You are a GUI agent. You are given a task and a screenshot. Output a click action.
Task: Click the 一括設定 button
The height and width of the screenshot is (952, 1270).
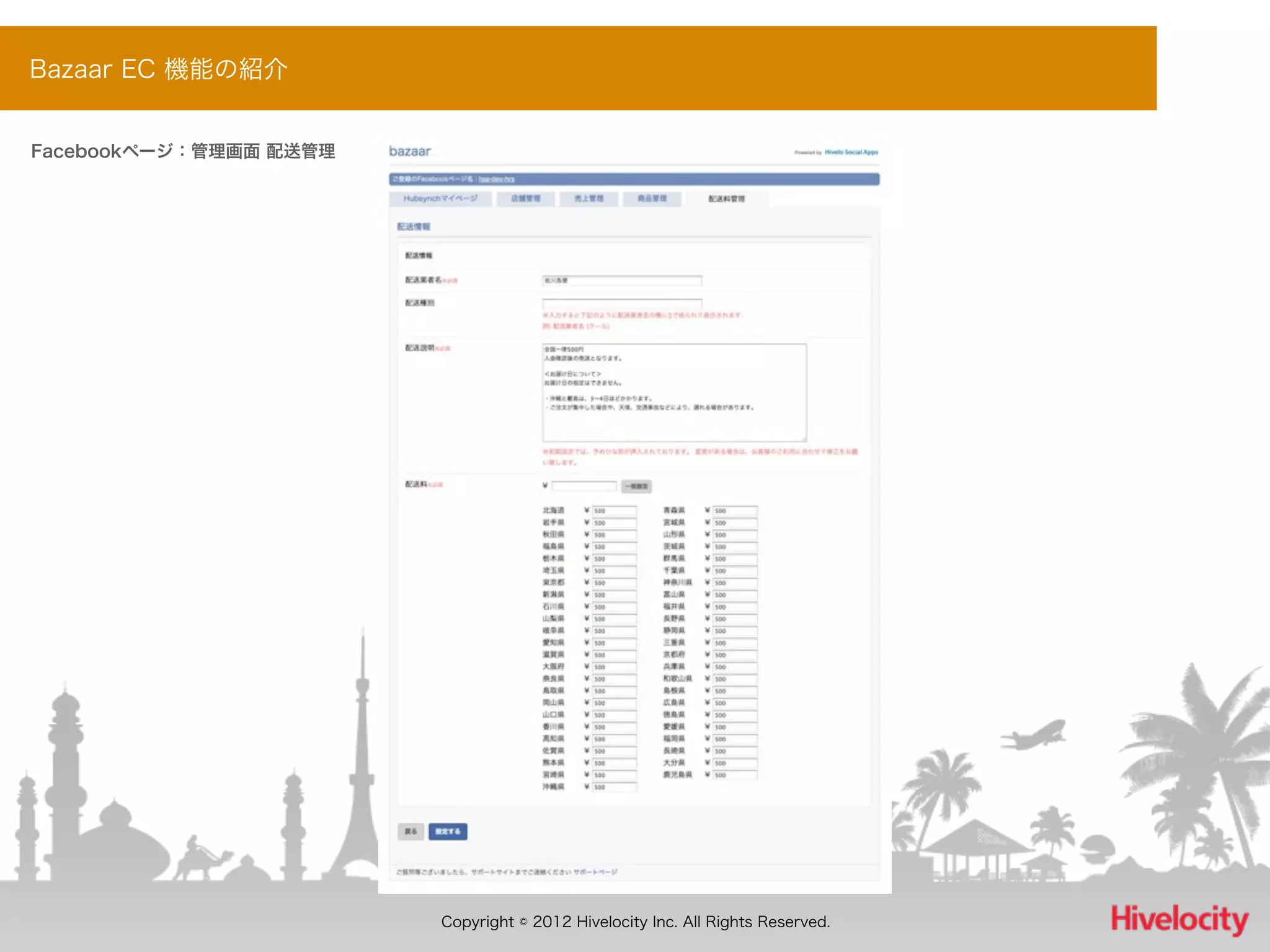(x=636, y=487)
